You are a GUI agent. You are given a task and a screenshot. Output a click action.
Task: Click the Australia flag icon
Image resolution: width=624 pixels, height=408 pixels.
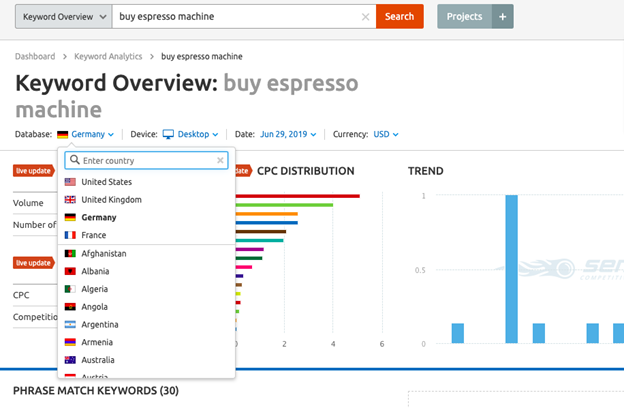point(70,360)
